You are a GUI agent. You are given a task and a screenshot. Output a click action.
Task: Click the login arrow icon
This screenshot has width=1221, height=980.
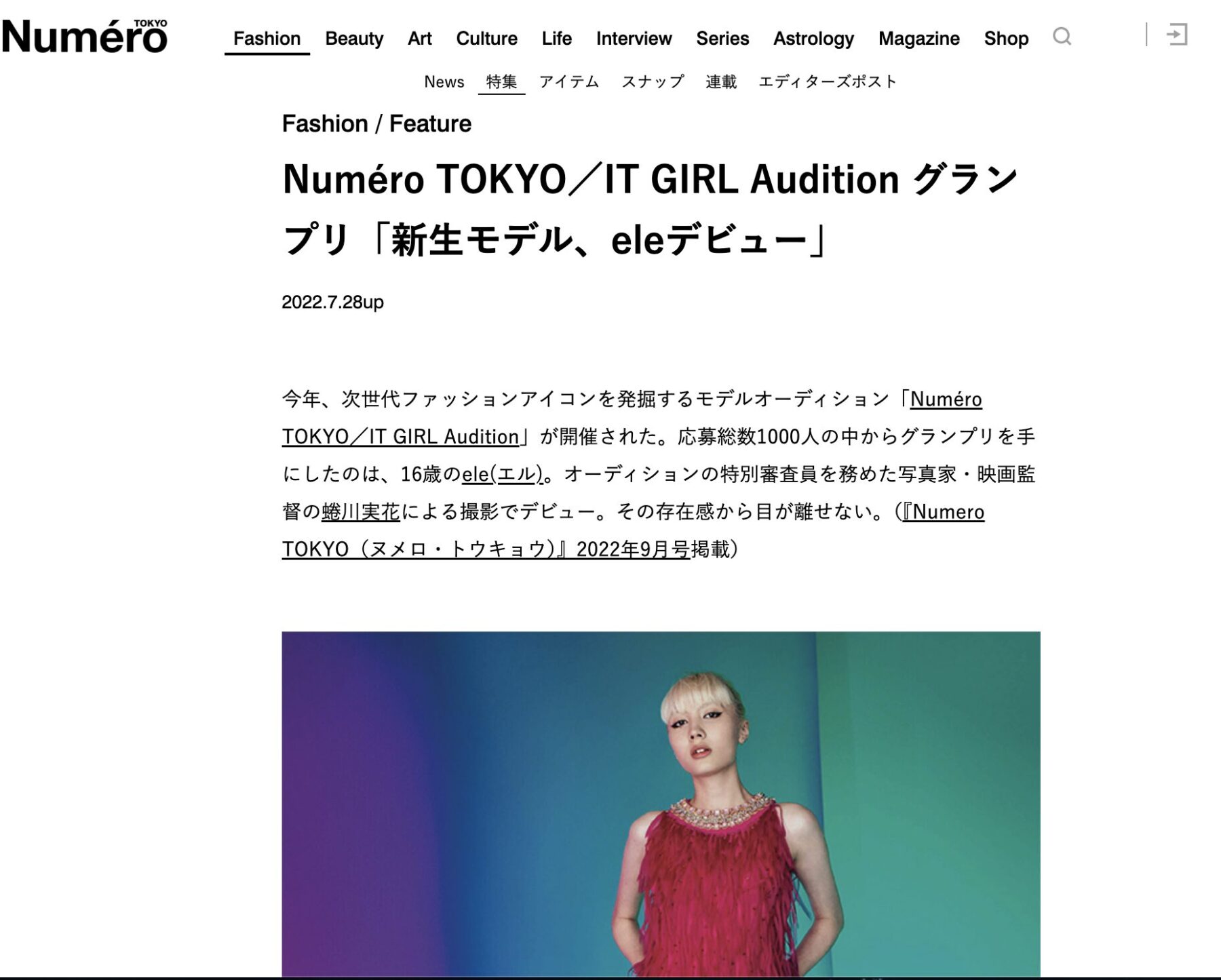1177,35
